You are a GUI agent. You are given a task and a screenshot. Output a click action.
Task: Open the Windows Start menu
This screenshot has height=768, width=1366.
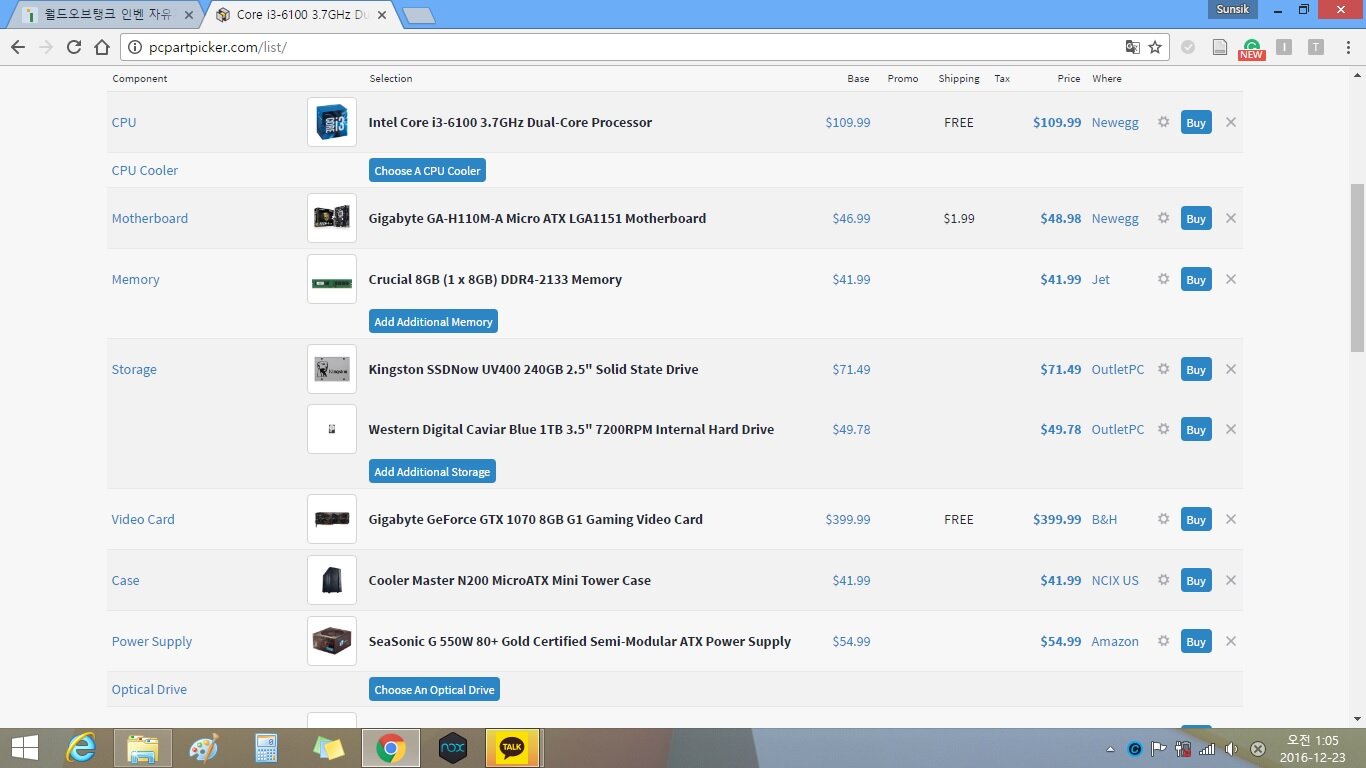[x=24, y=747]
